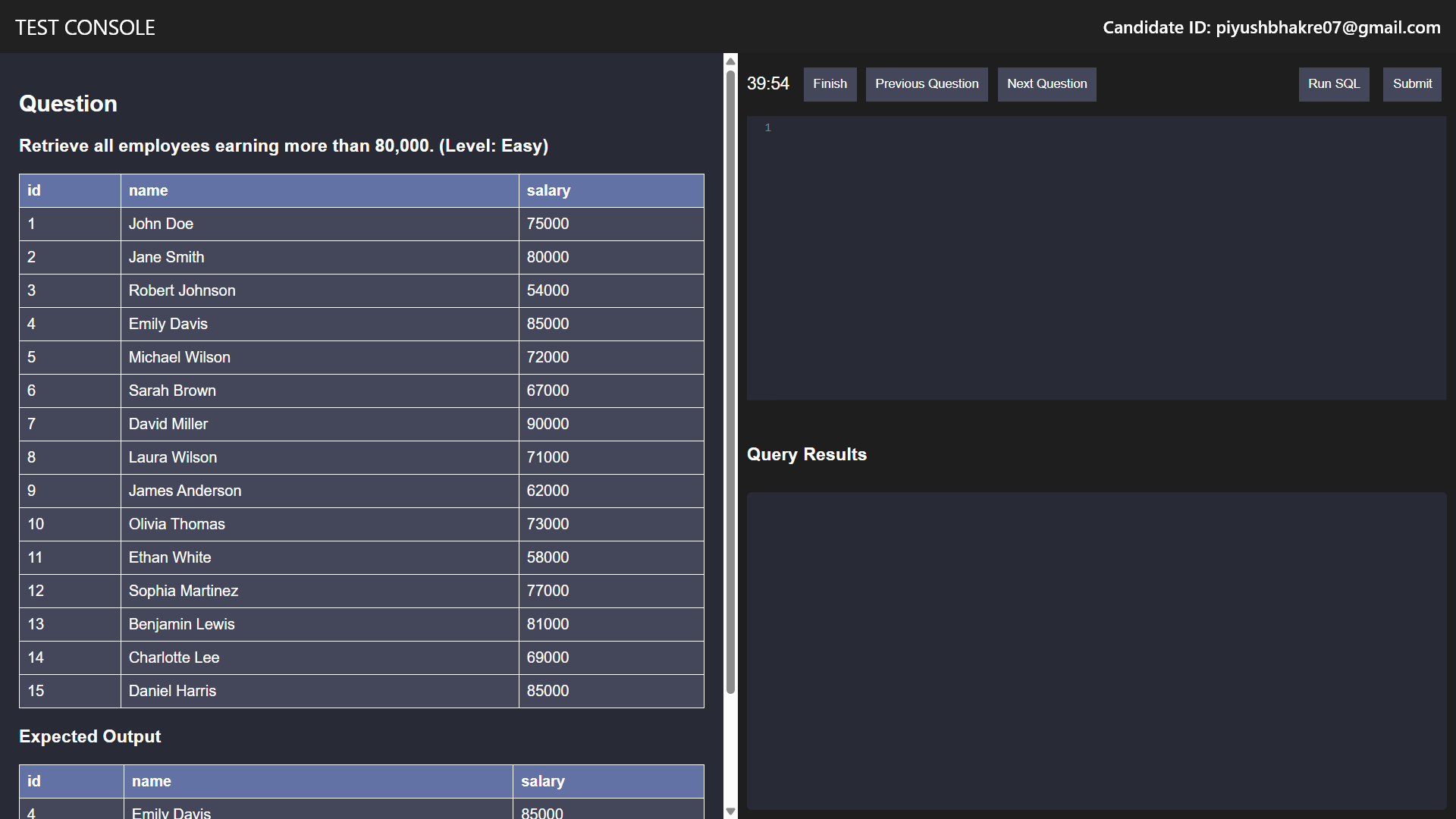Click salary value 71000
Viewport: 1456px width, 819px height.
click(611, 458)
